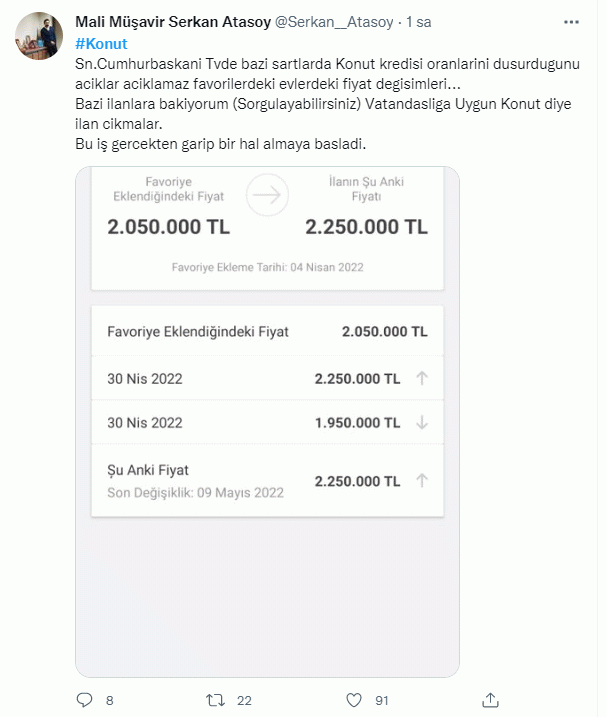This screenshot has height=717, width=606.
Task: Like the tweet with the heart icon
Action: click(x=353, y=700)
